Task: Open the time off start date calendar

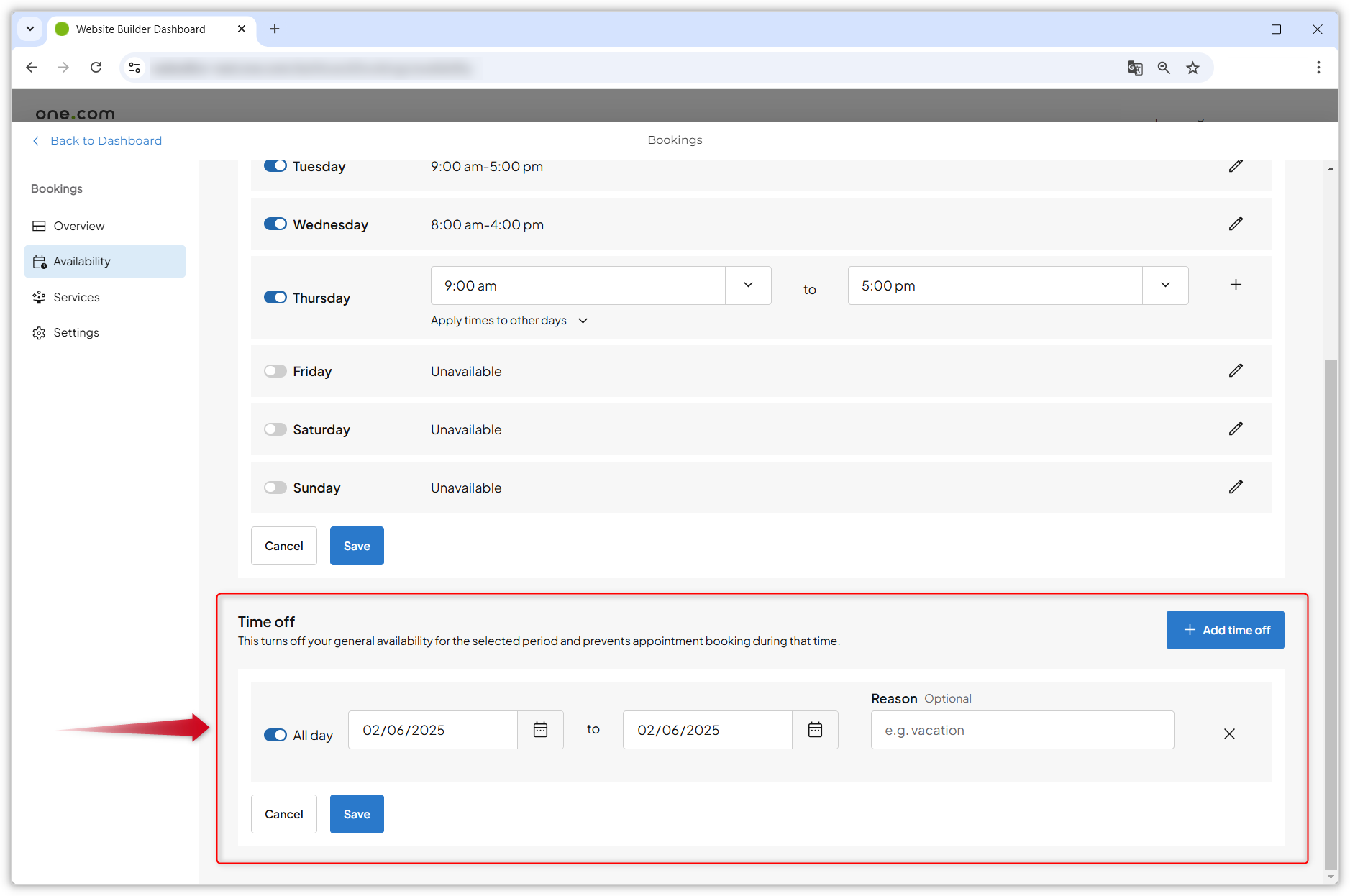Action: [x=540, y=730]
